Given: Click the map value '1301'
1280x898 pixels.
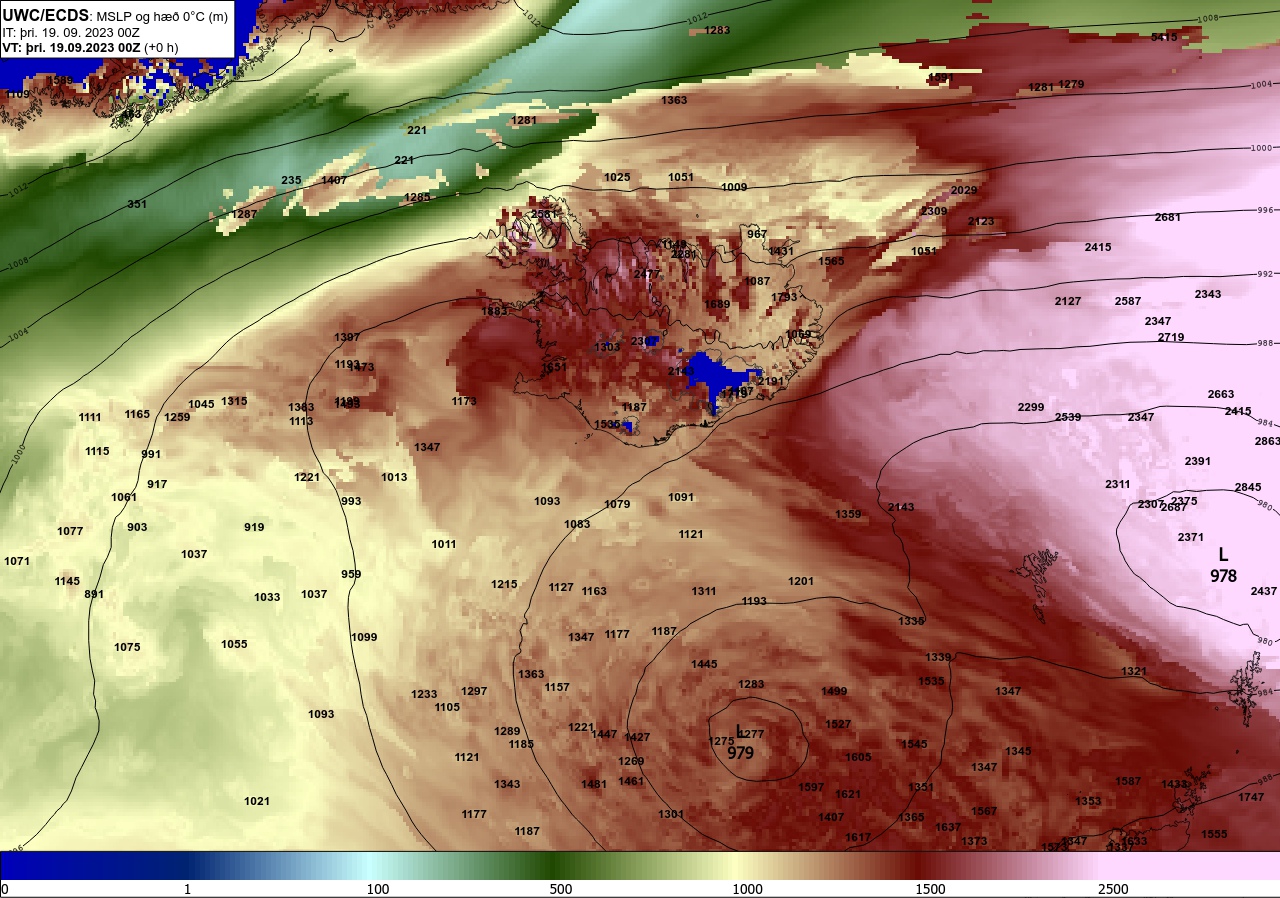Looking at the screenshot, I should [x=671, y=814].
